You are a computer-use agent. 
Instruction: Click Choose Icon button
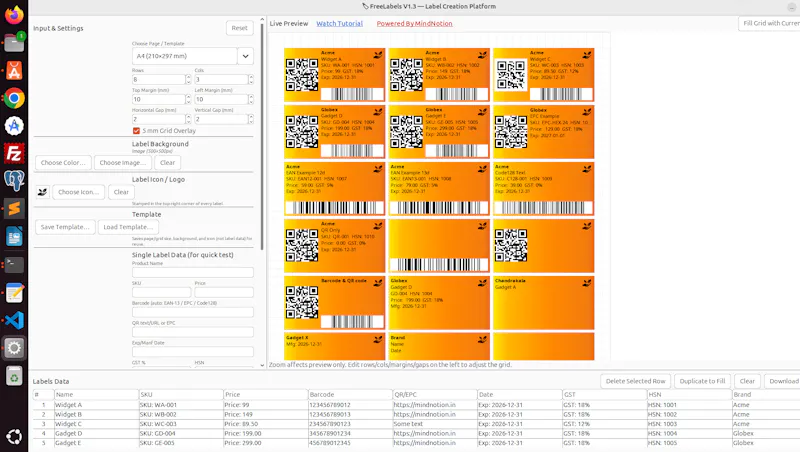click(79, 192)
